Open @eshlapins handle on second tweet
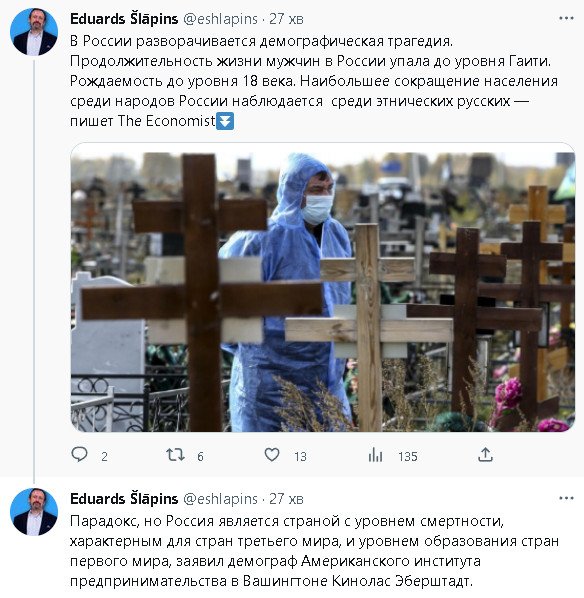 click(x=220, y=499)
